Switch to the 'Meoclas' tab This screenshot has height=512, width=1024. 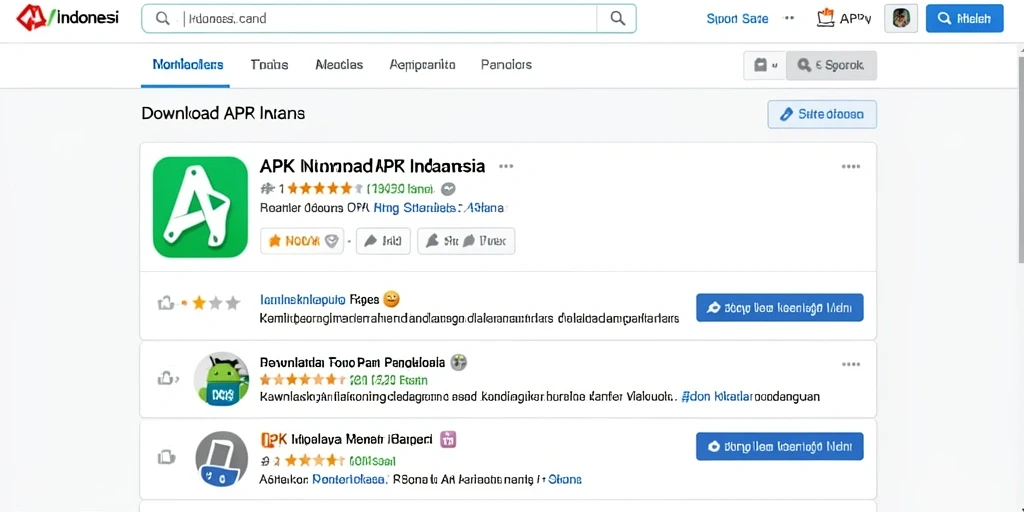pos(339,65)
